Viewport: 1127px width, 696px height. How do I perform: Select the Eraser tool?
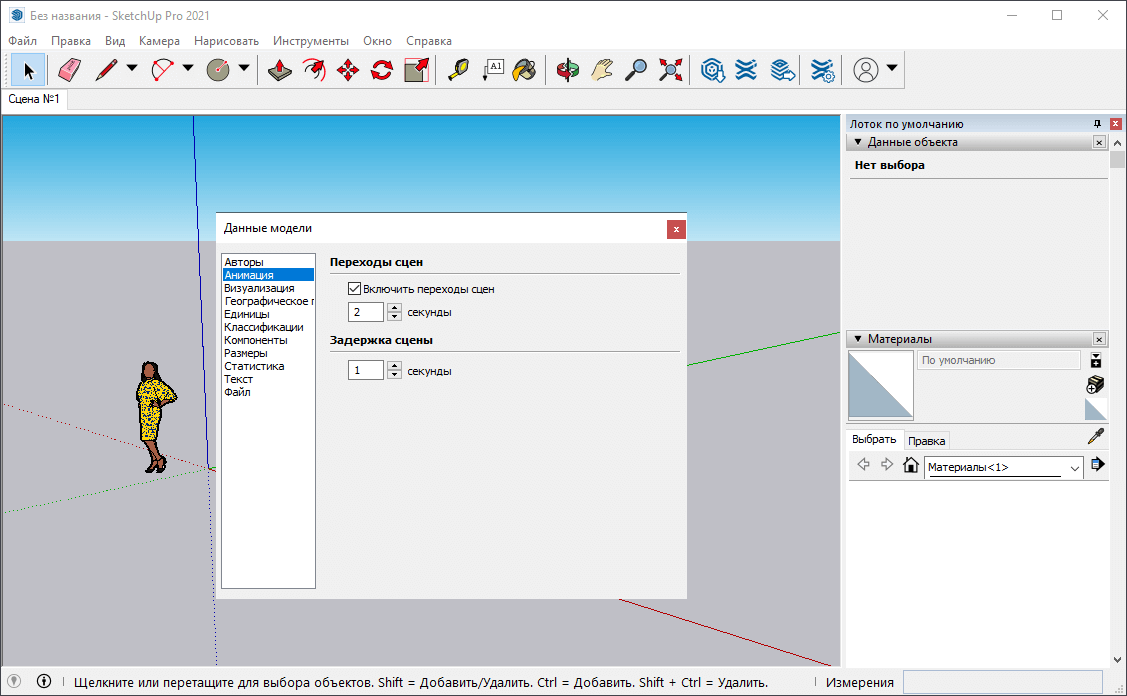point(68,70)
